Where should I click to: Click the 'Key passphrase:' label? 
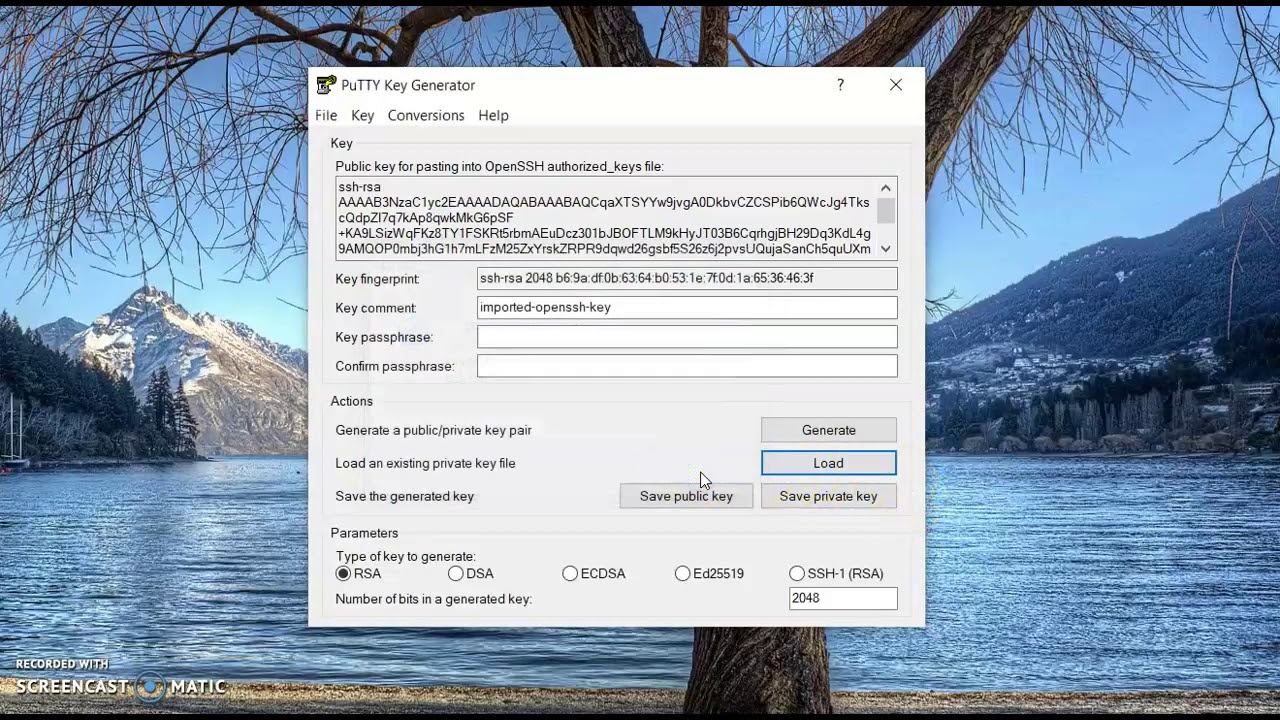pyautogui.click(x=384, y=337)
